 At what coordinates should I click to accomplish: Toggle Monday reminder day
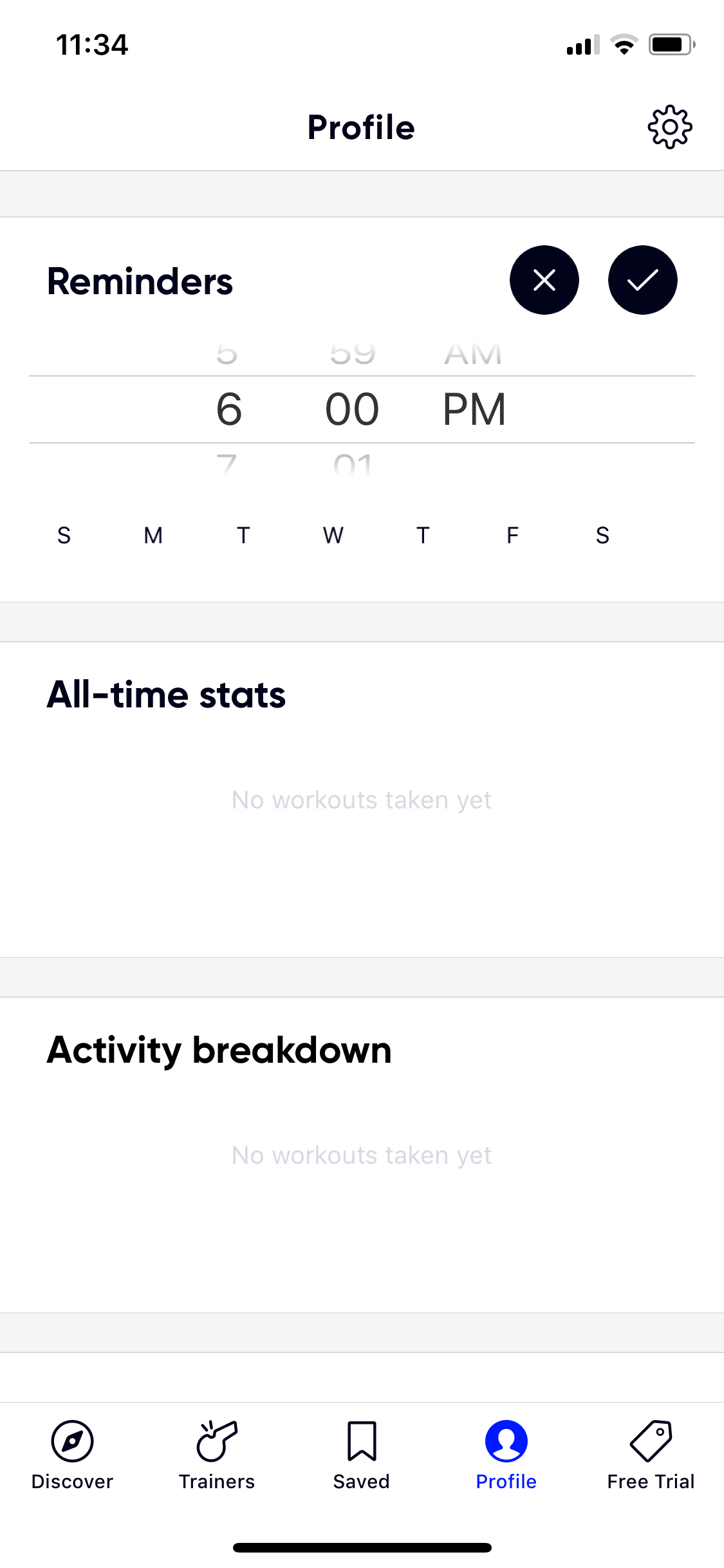click(x=153, y=536)
